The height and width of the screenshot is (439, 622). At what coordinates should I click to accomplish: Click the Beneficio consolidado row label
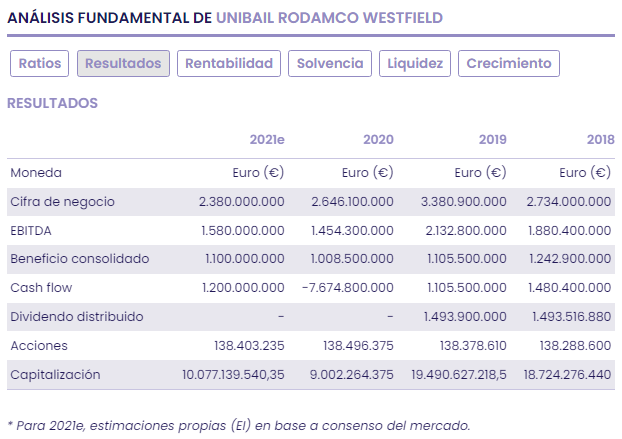click(80, 259)
